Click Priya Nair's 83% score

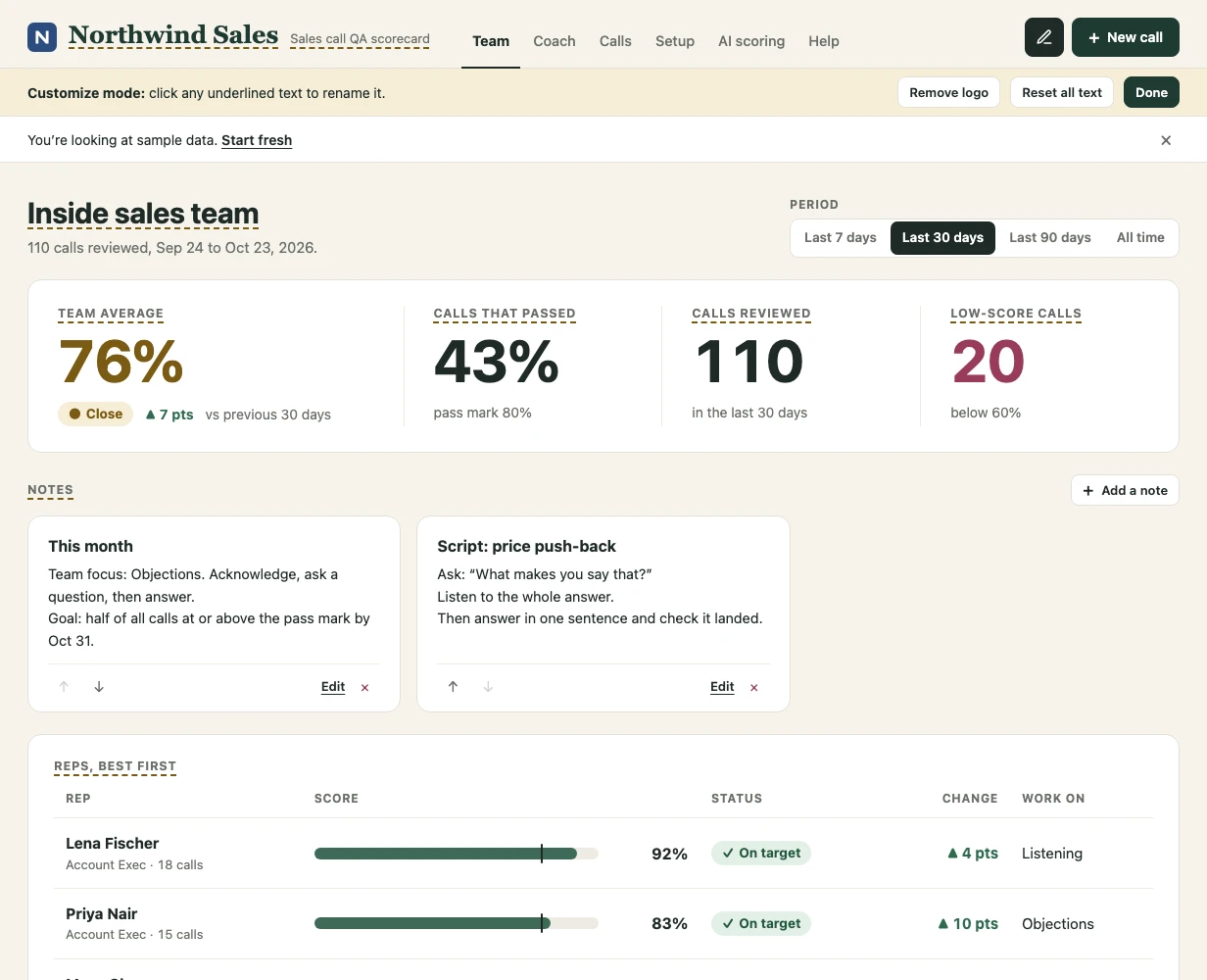(669, 923)
